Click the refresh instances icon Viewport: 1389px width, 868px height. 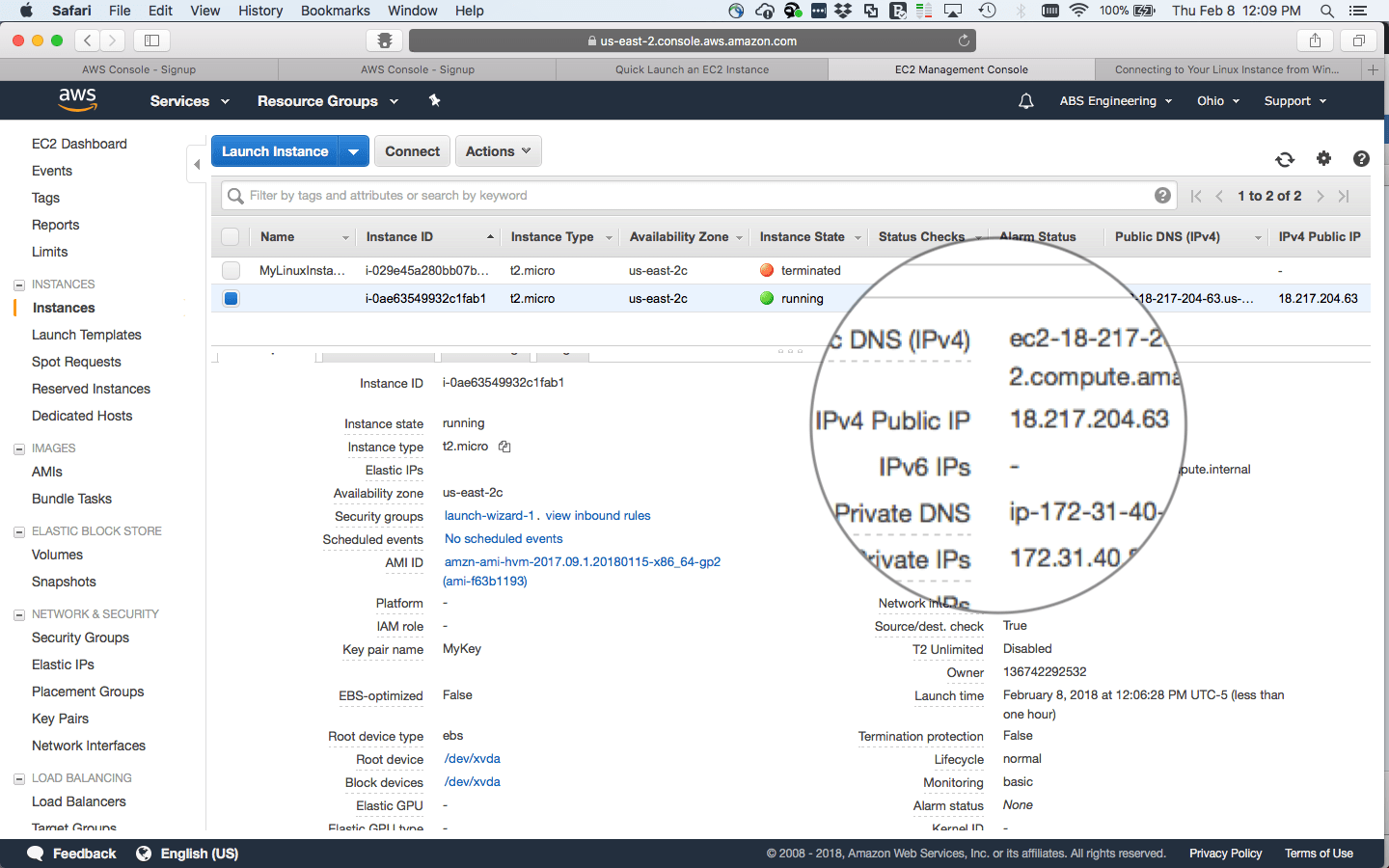pos(1285,159)
